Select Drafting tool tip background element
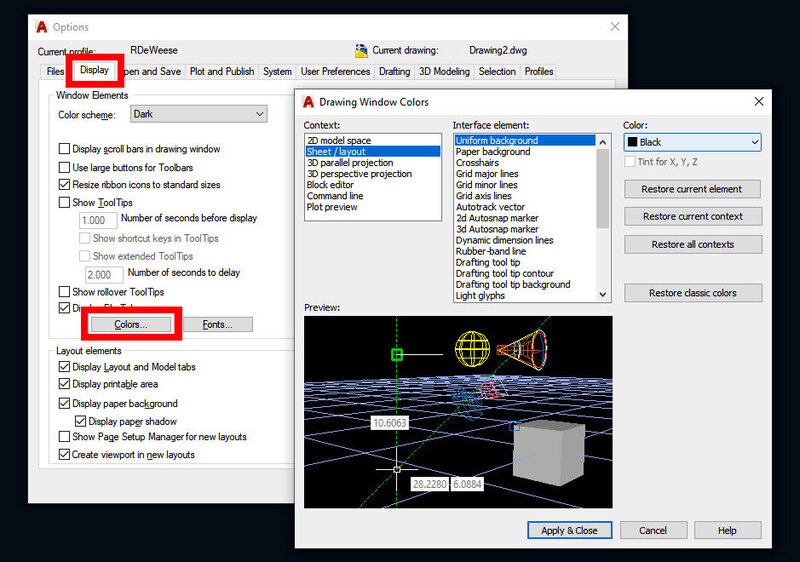Viewport: 800px width, 562px height. pyautogui.click(x=525, y=285)
